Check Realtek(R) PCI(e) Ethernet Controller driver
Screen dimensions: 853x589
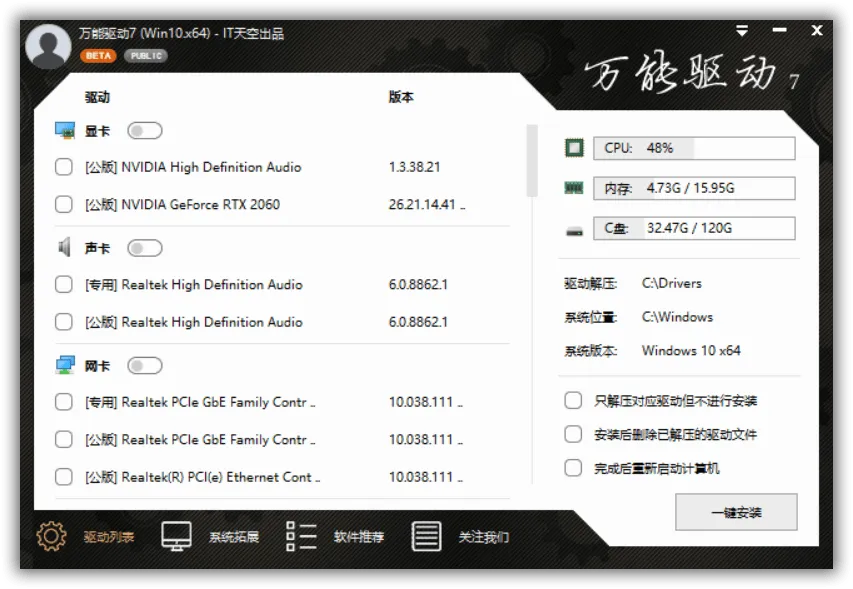pos(64,477)
